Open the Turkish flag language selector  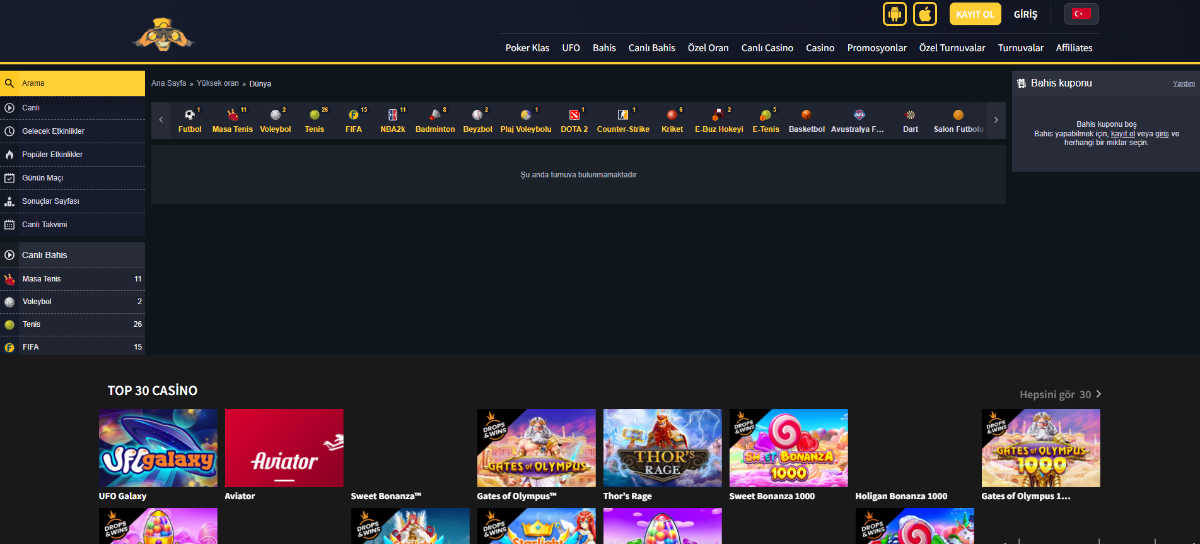pos(1081,14)
